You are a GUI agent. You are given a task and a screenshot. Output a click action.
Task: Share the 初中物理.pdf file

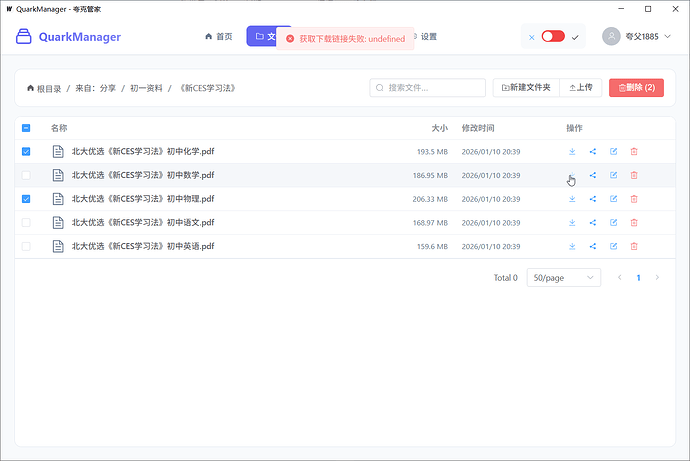pyautogui.click(x=593, y=199)
